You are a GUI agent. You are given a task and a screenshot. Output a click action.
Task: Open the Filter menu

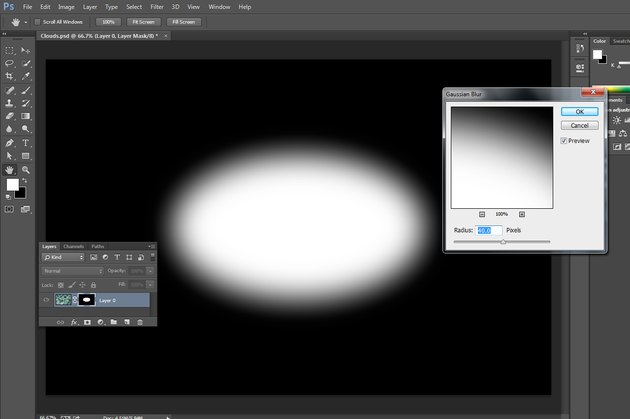(x=157, y=7)
